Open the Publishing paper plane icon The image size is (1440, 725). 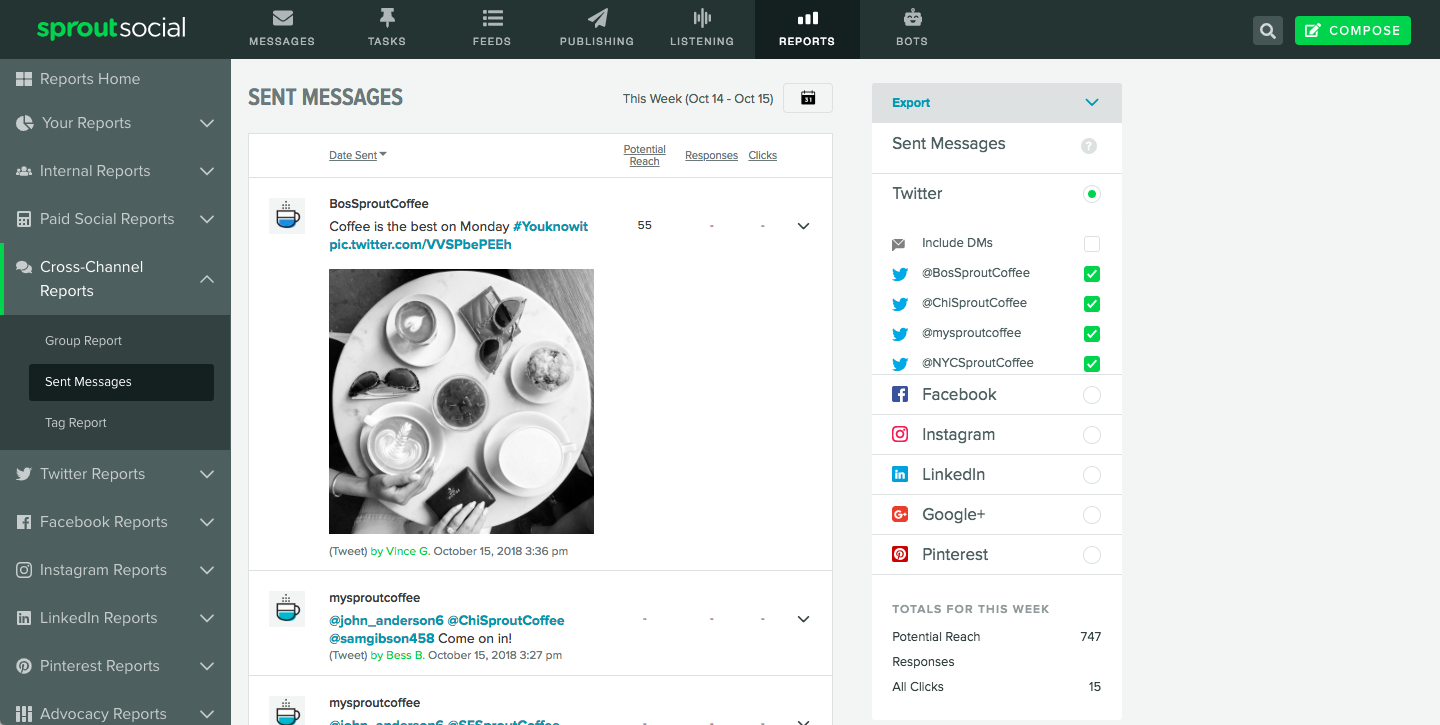[x=597, y=18]
